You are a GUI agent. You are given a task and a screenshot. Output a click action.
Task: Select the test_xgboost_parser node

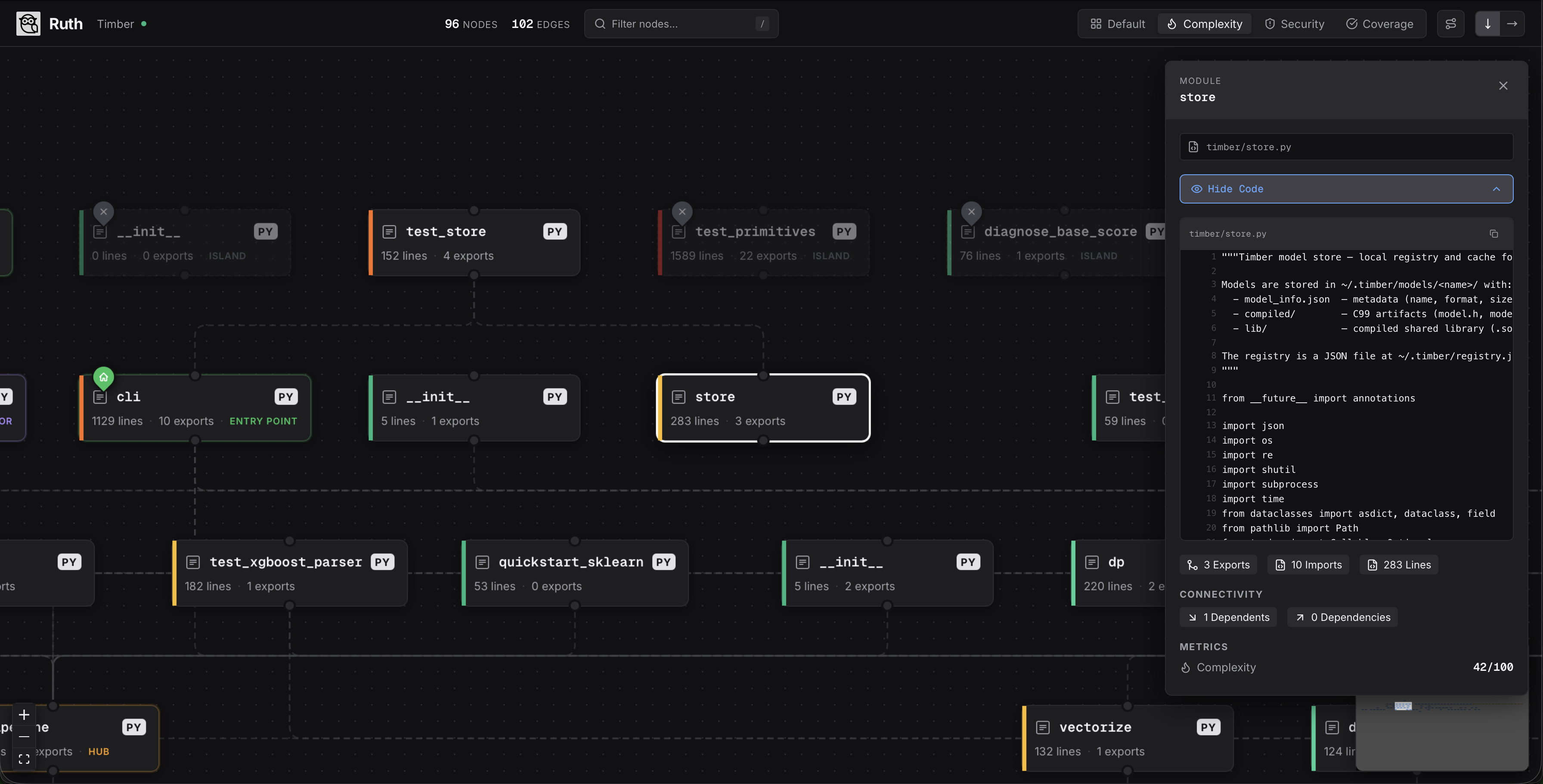pyautogui.click(x=290, y=573)
